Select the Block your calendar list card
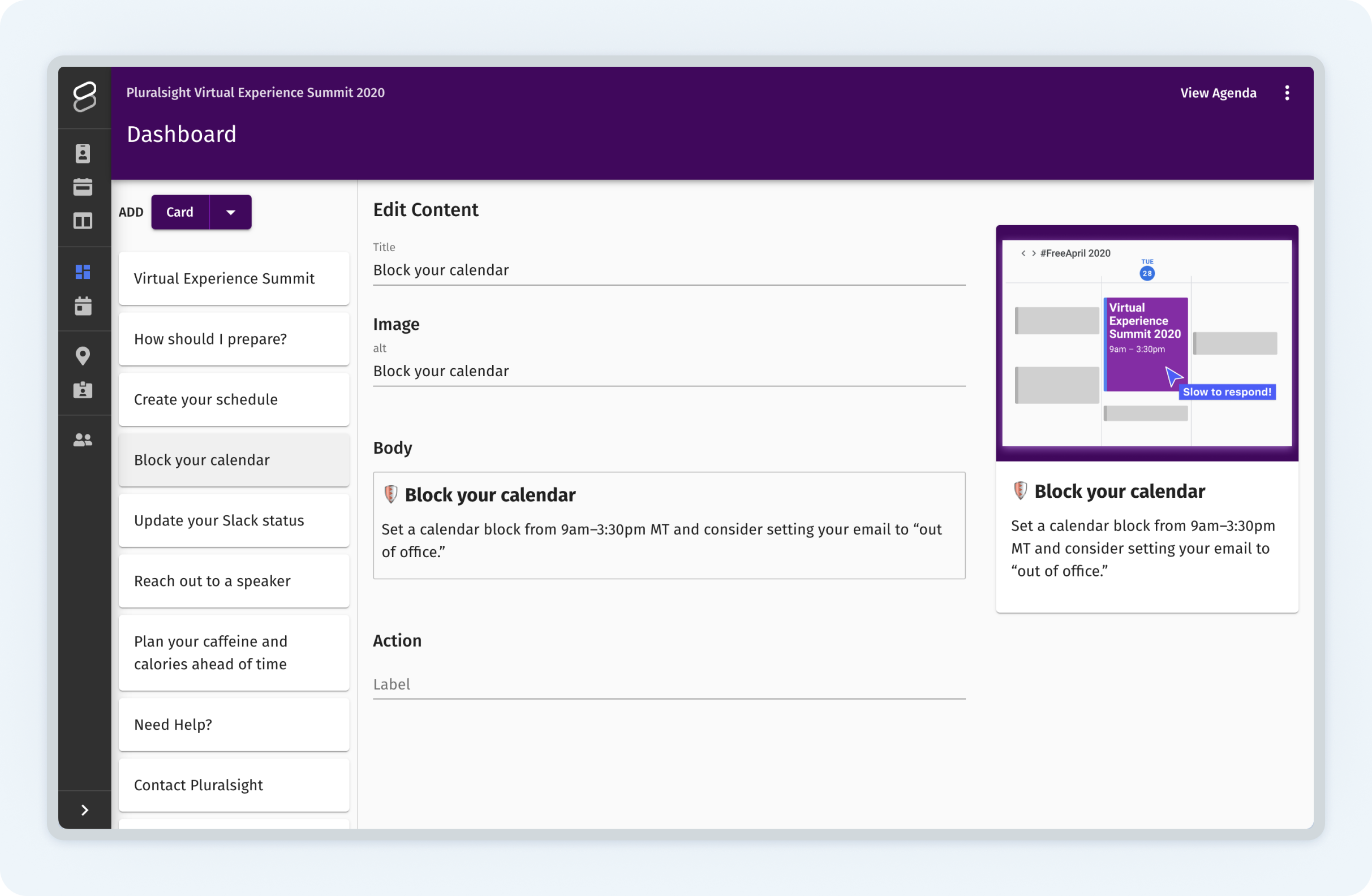1372x896 pixels. [x=234, y=460]
